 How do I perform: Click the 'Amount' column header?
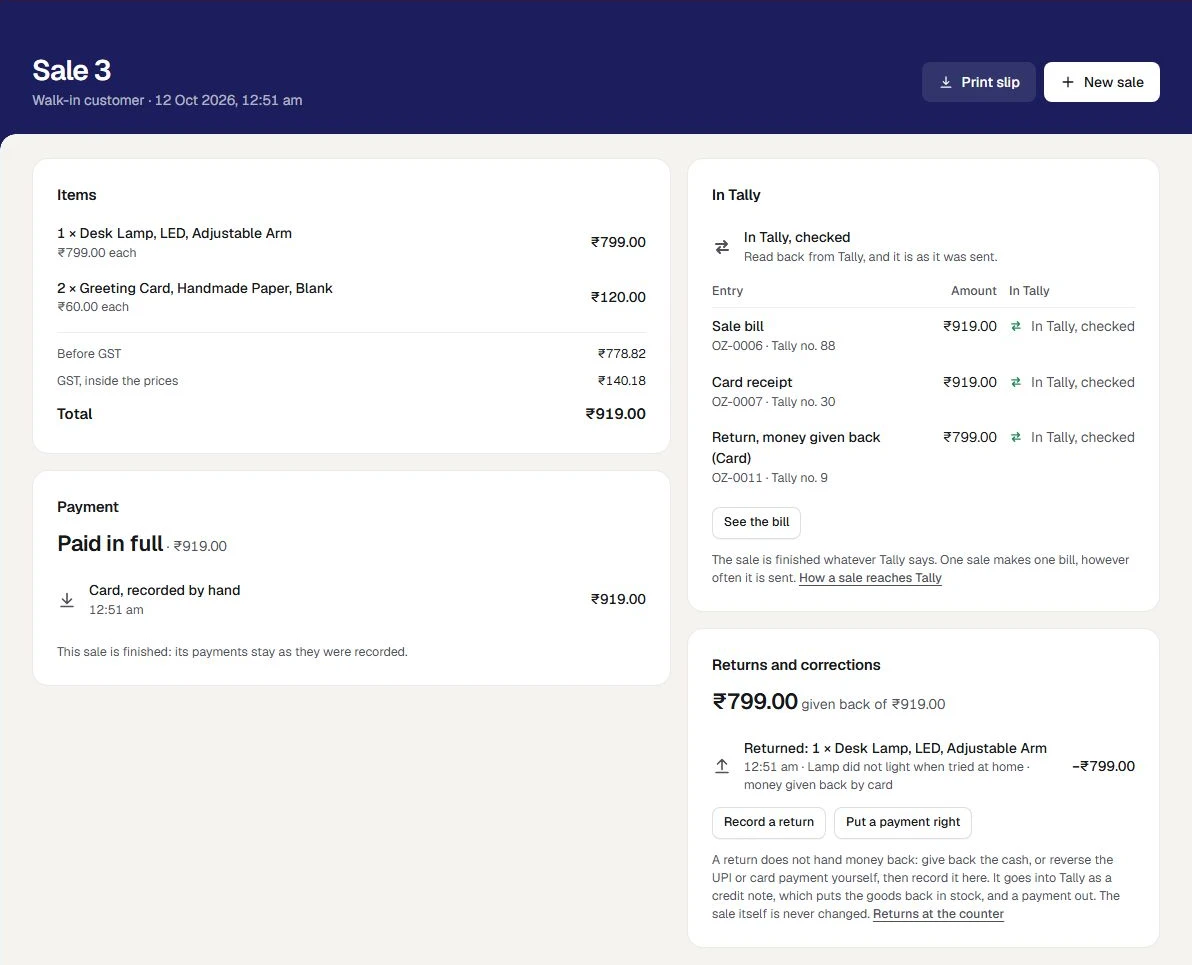click(974, 291)
